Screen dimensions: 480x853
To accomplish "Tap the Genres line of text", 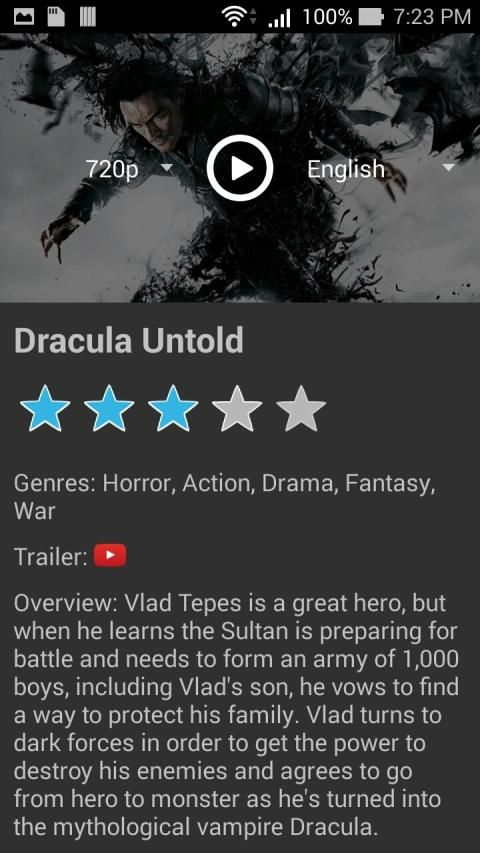I will [x=224, y=497].
